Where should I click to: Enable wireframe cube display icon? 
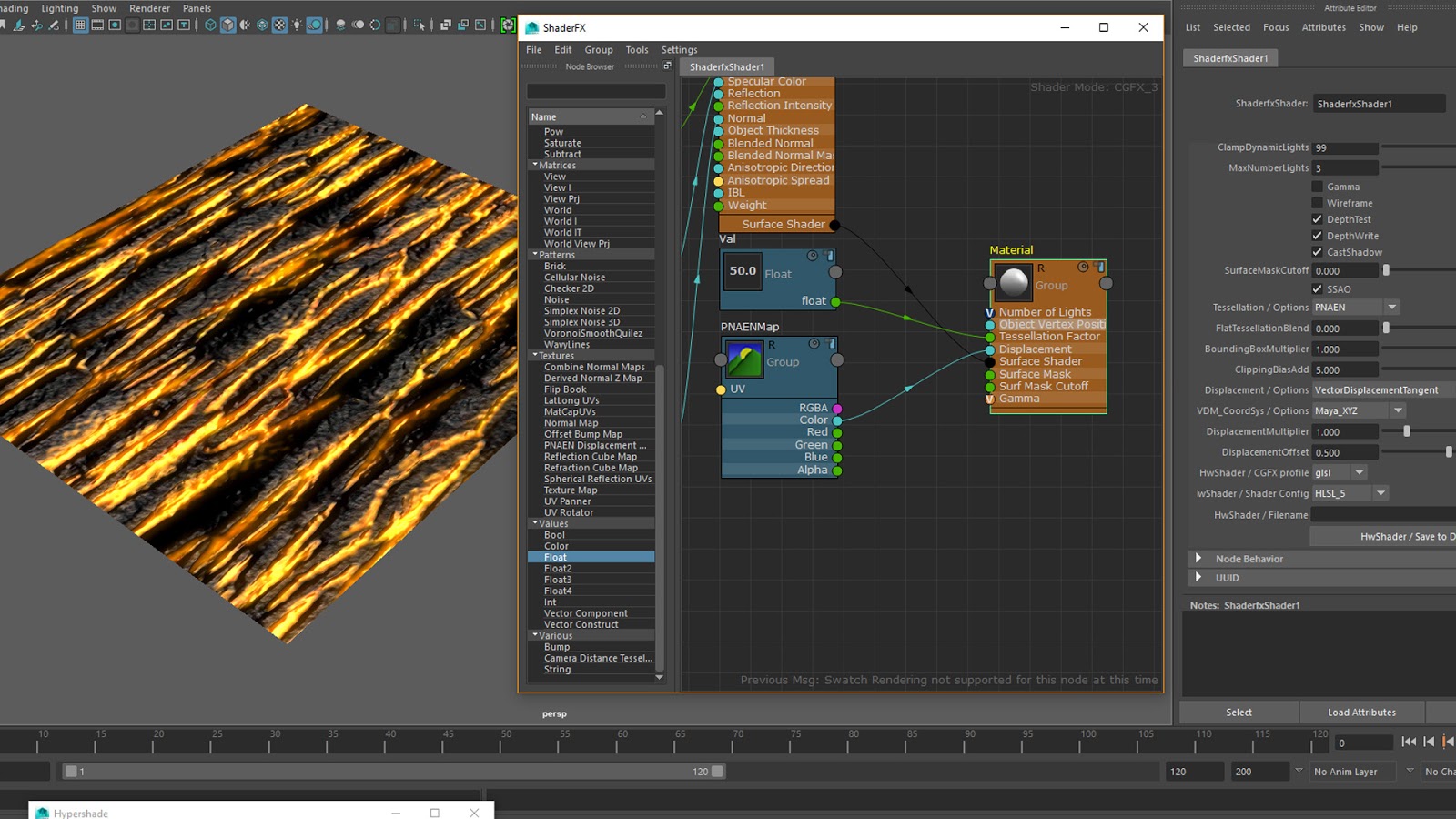click(210, 25)
